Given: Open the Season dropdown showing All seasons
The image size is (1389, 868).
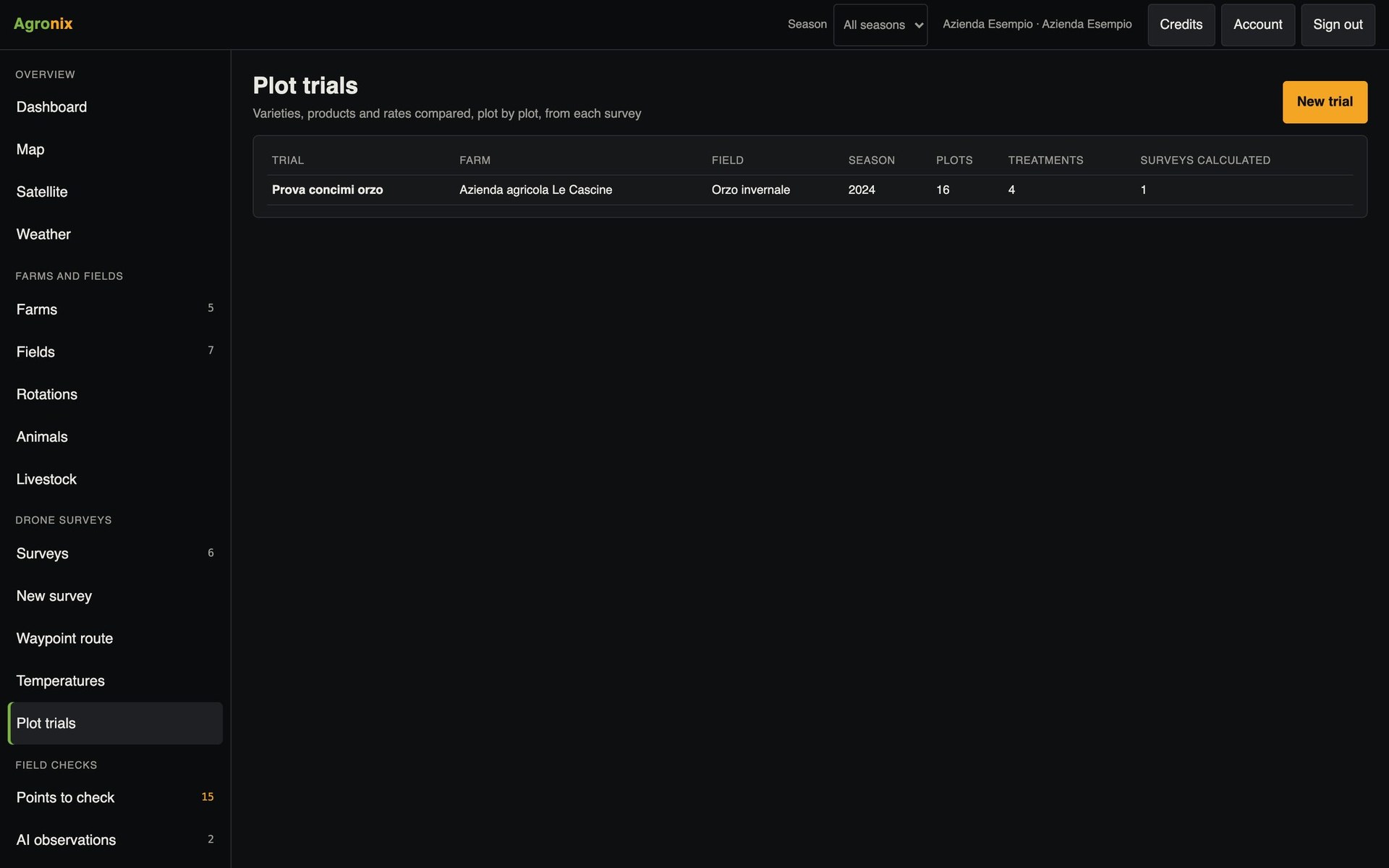Looking at the screenshot, I should (880, 25).
